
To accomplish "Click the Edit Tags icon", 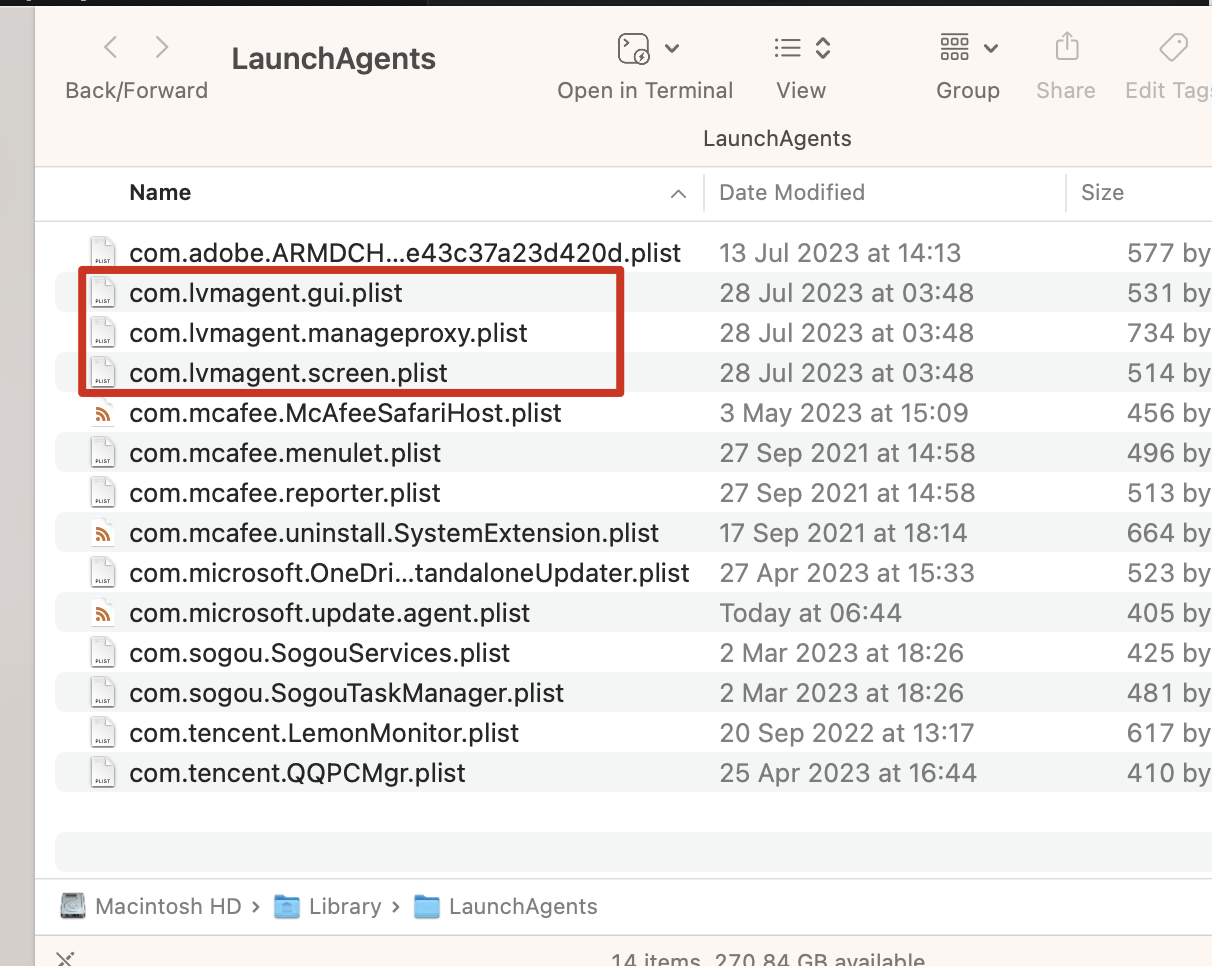I will click(x=1172, y=48).
